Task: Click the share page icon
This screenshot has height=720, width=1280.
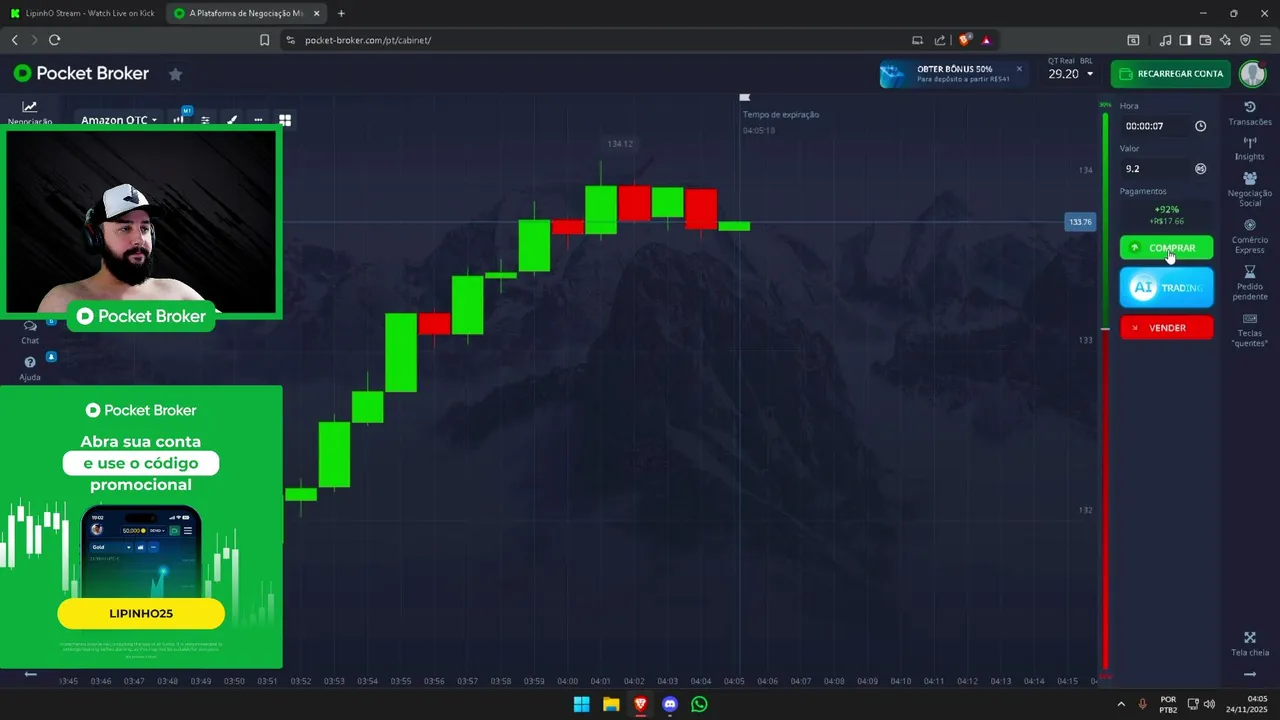Action: pyautogui.click(x=940, y=40)
